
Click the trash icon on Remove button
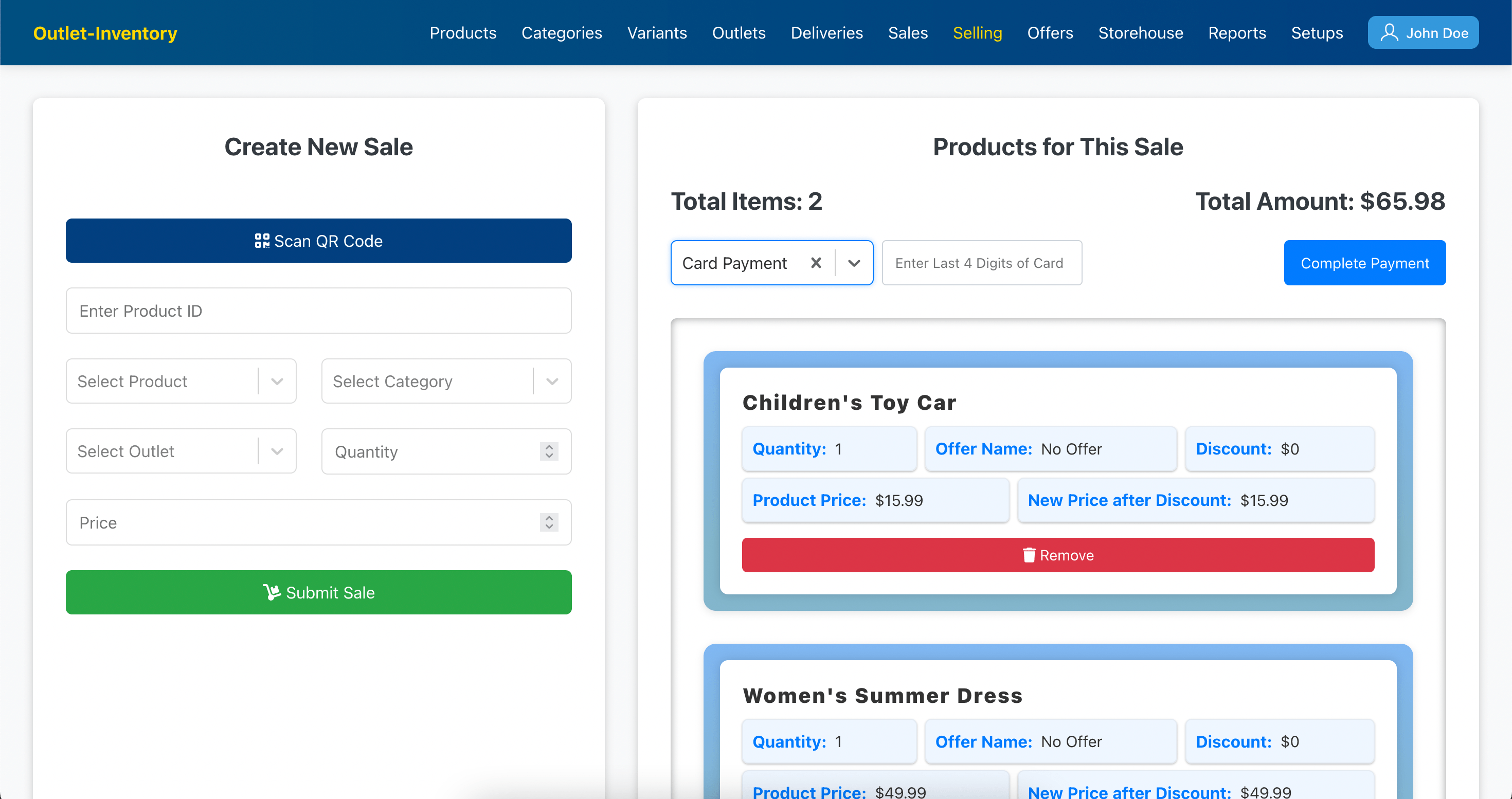1029,555
